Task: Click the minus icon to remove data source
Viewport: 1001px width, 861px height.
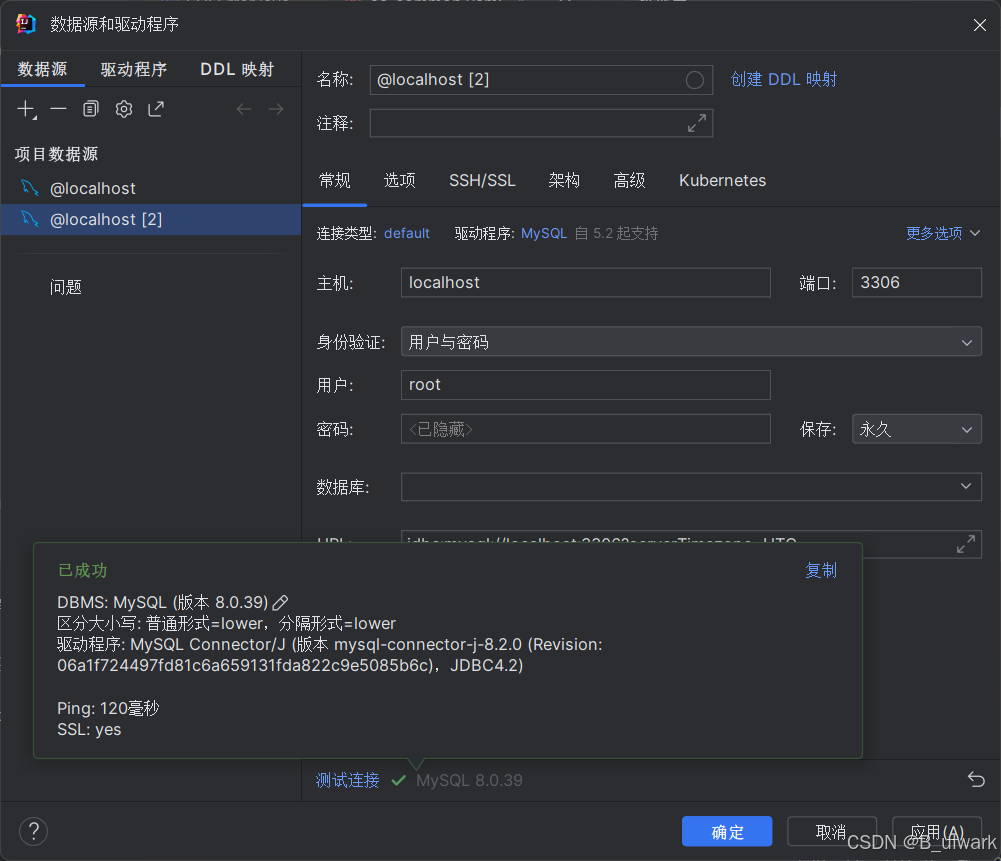Action: coord(57,109)
